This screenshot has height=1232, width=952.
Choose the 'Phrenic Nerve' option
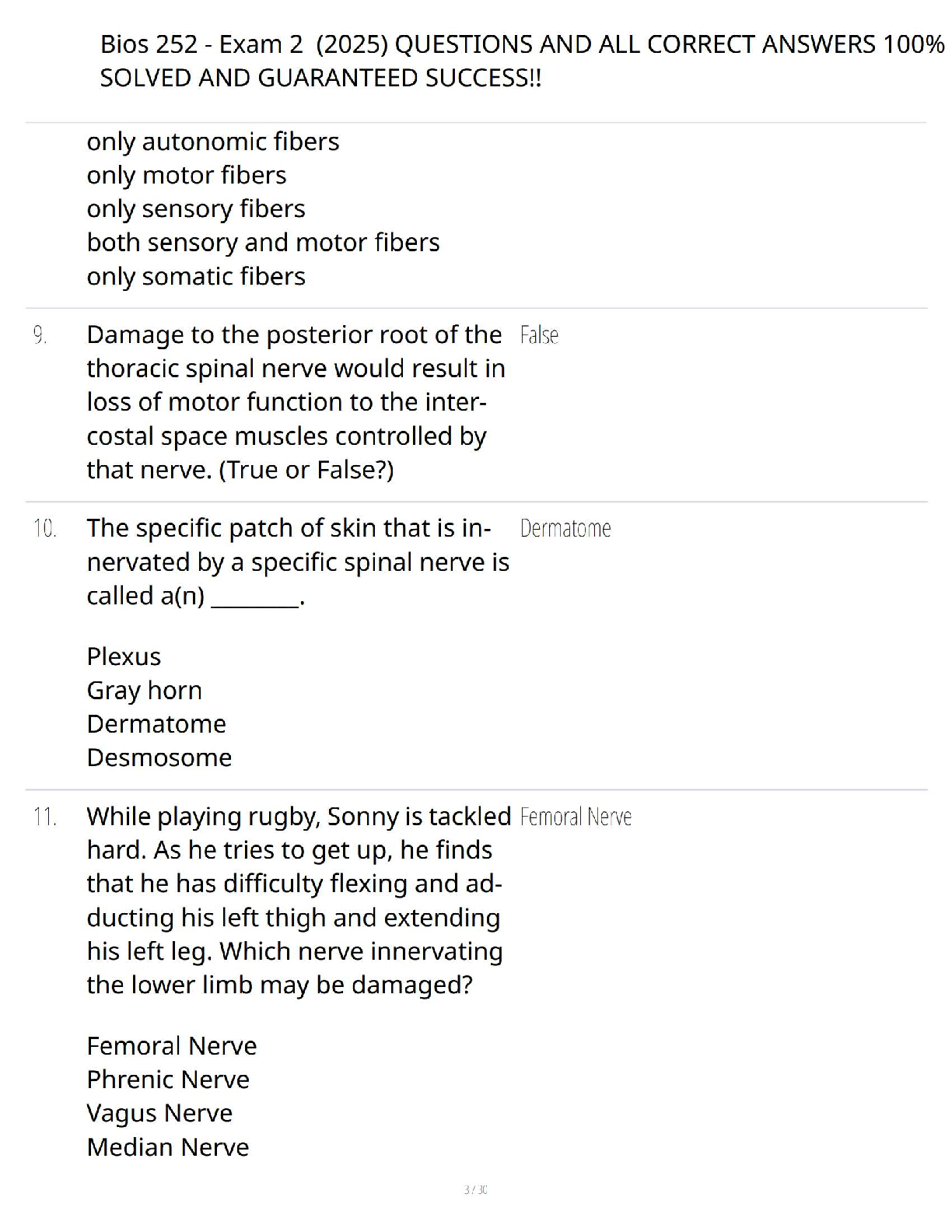[168, 1080]
